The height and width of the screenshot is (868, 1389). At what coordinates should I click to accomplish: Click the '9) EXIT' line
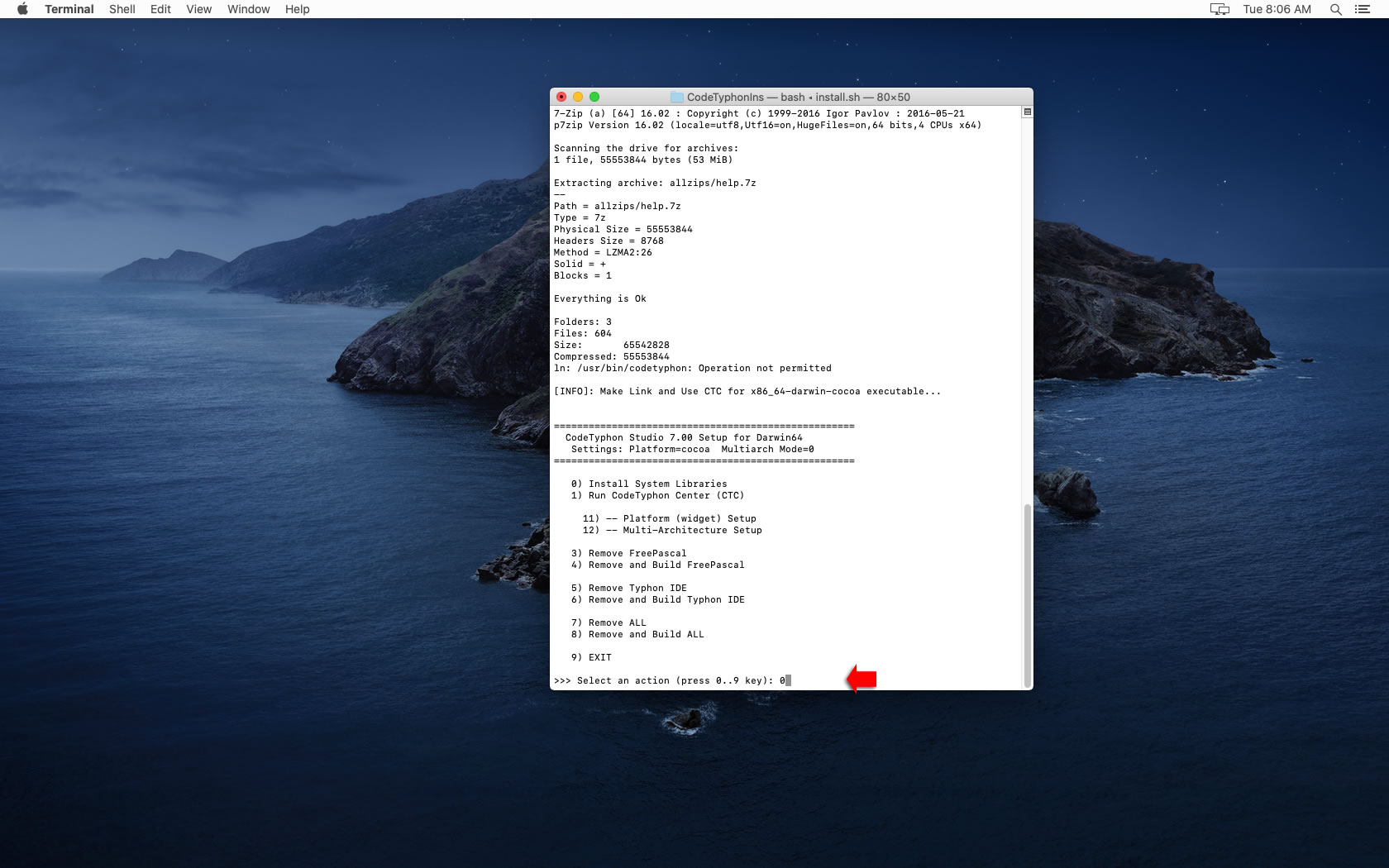(591, 657)
